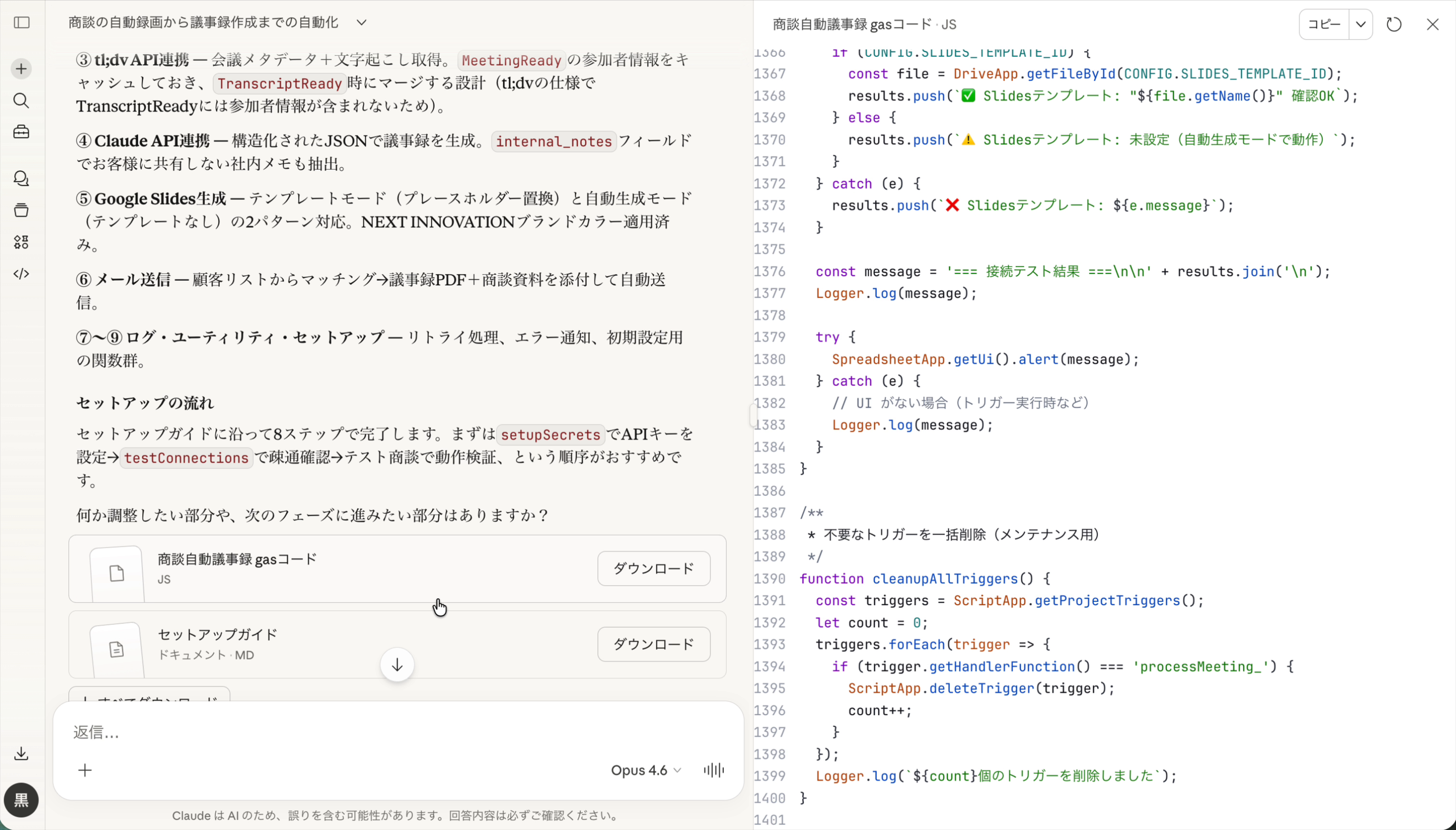Toggle the left sidebar panel

(x=21, y=23)
